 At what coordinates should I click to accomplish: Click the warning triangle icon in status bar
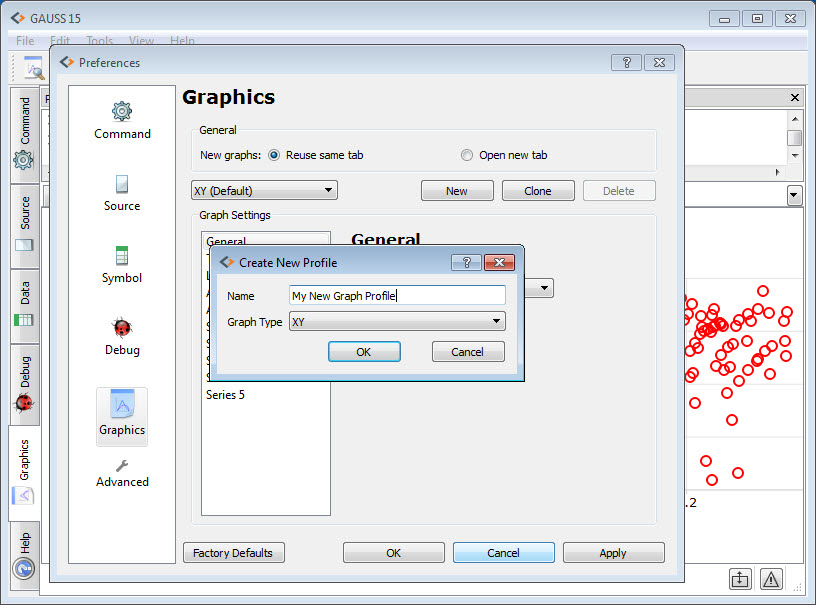tap(771, 579)
